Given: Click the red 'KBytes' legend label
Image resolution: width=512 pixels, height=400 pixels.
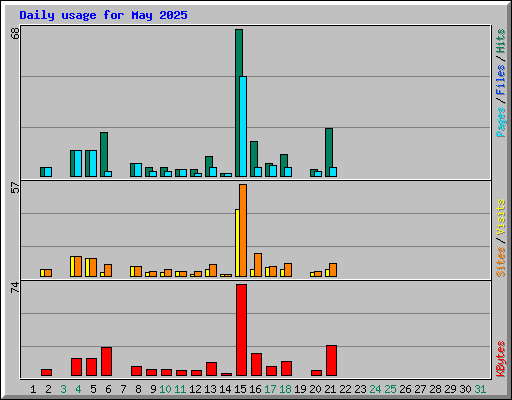Looking at the screenshot, I should tap(501, 359).
